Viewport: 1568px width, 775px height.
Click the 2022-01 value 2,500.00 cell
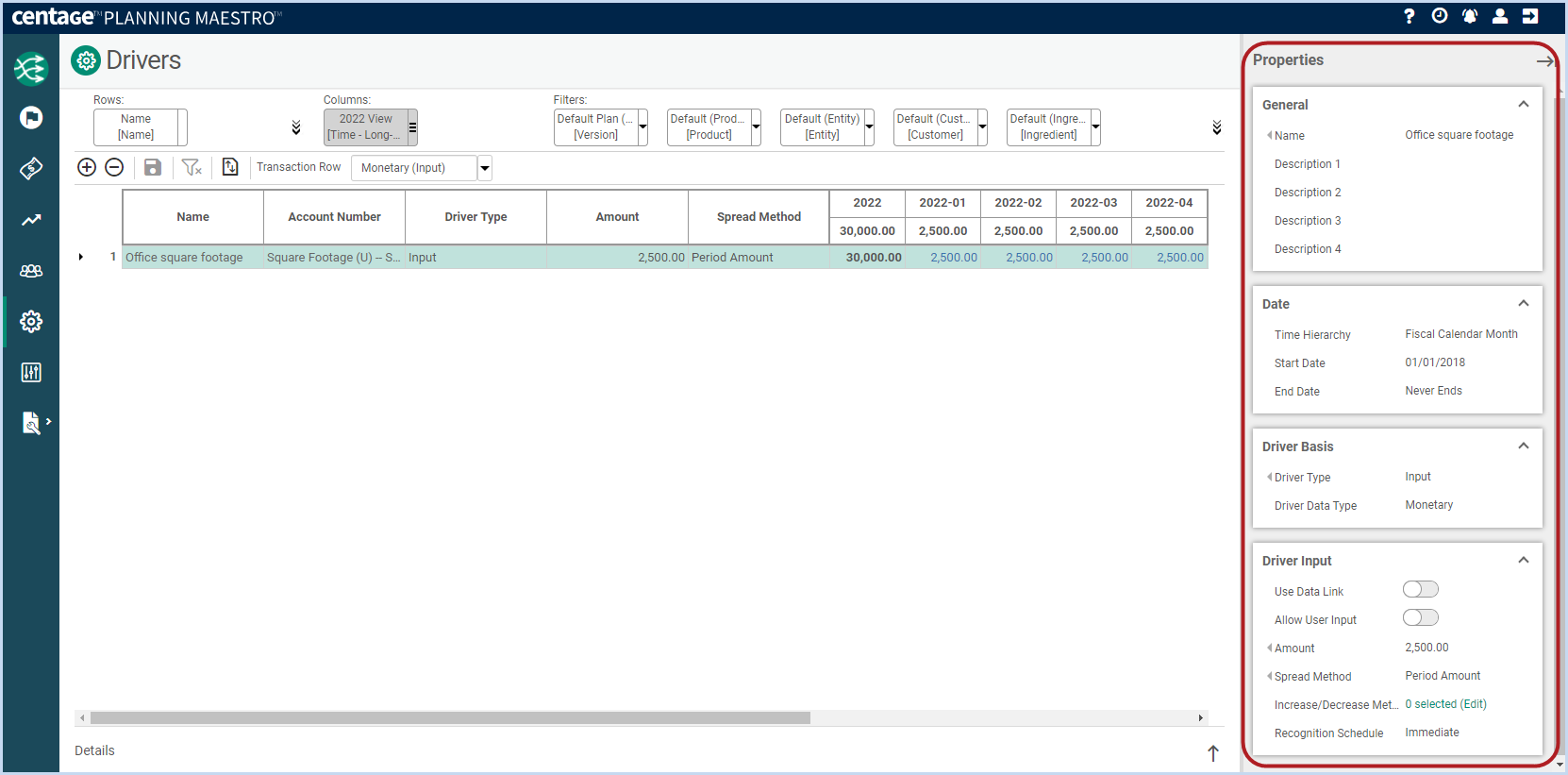point(942,257)
